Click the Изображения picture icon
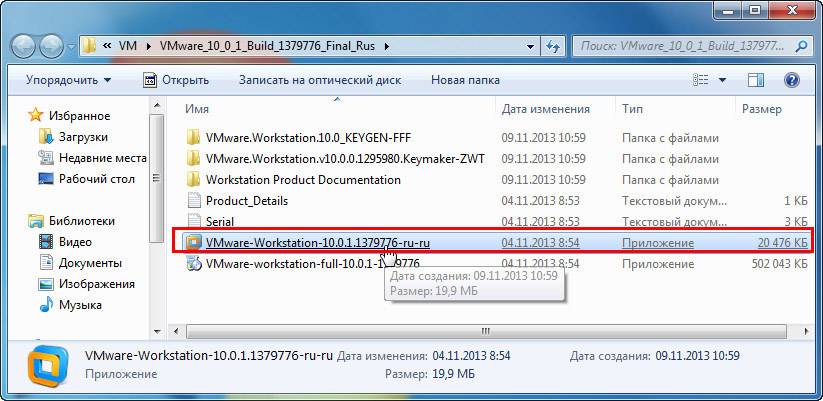 coord(46,284)
